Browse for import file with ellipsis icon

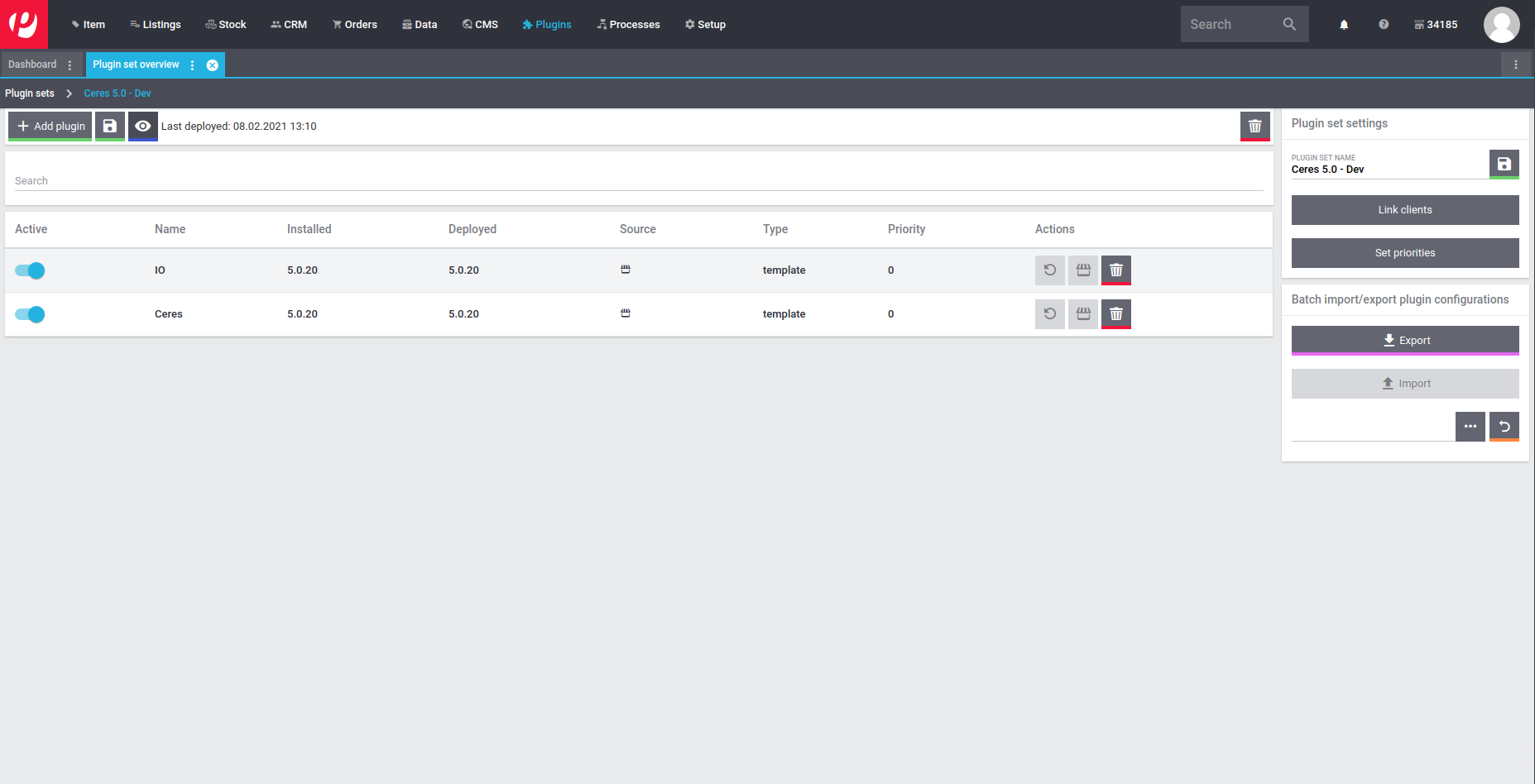[1470, 427]
